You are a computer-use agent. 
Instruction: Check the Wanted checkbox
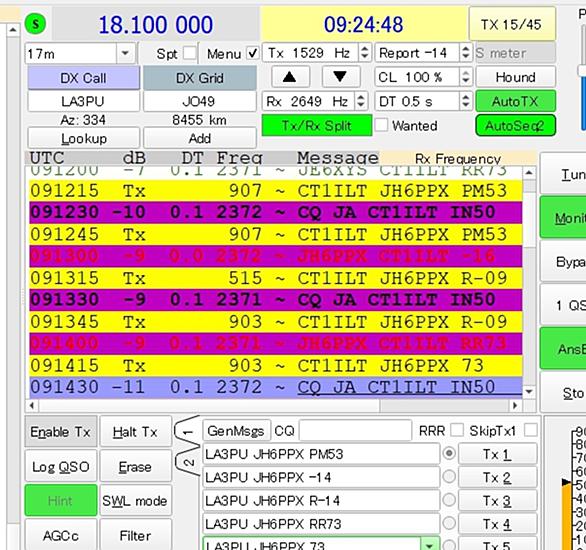[x=381, y=125]
